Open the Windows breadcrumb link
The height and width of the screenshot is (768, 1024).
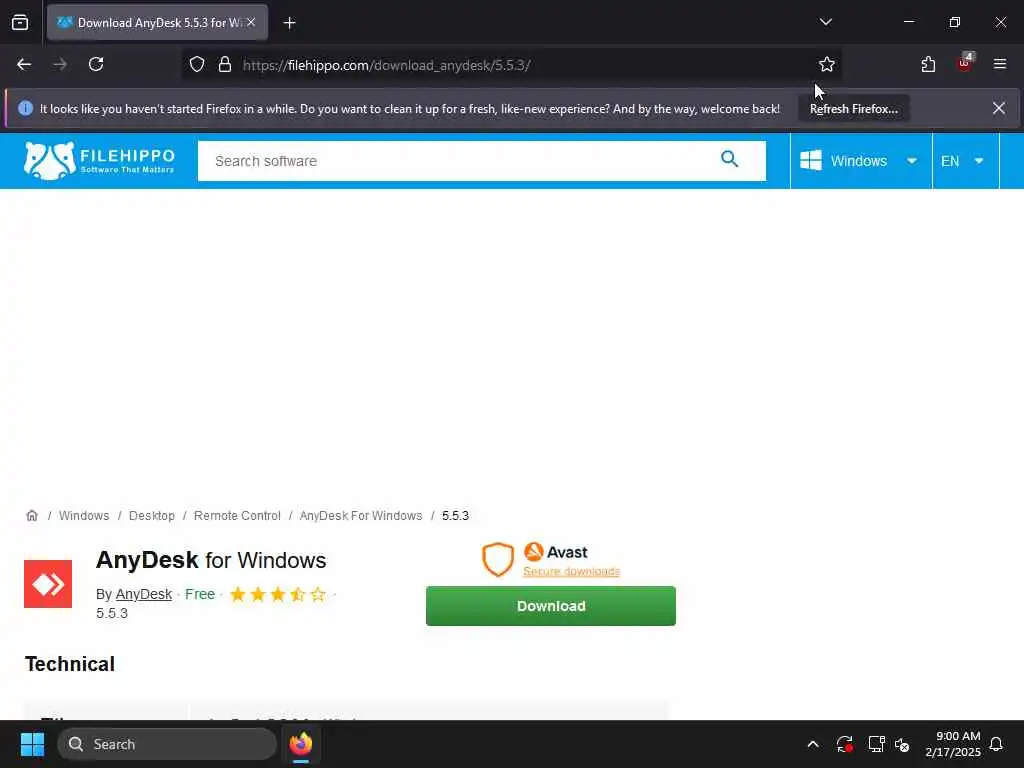84,516
